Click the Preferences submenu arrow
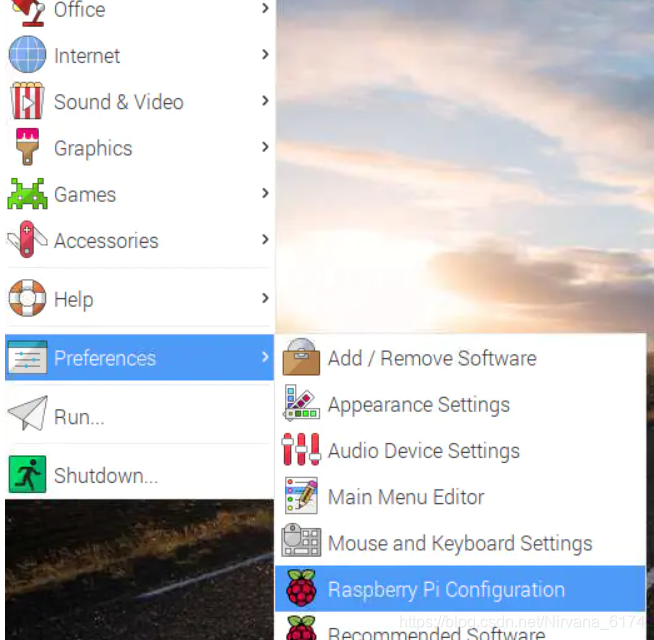Image resolution: width=654 pixels, height=640 pixels. click(x=265, y=357)
